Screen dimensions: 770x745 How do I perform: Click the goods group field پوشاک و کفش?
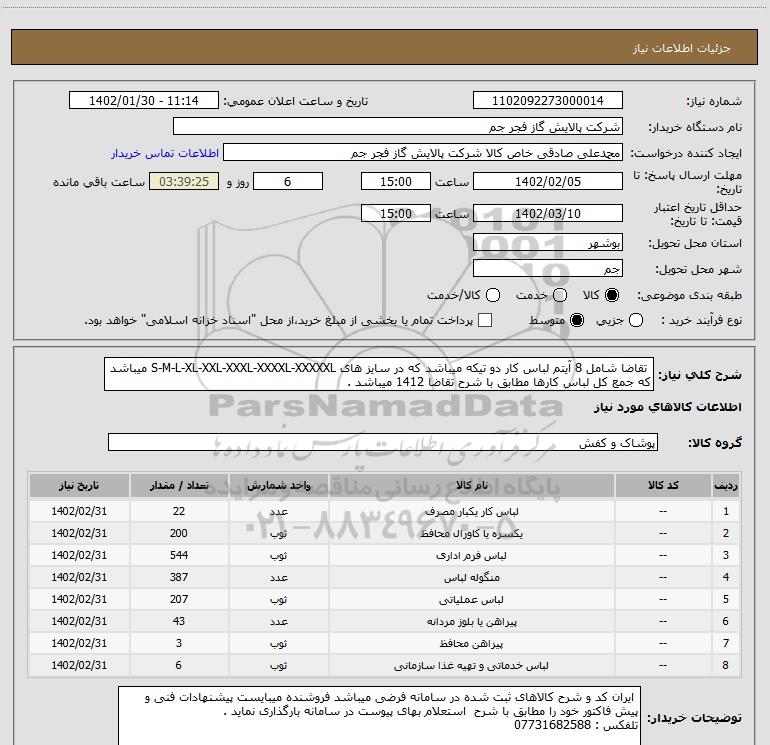383,442
